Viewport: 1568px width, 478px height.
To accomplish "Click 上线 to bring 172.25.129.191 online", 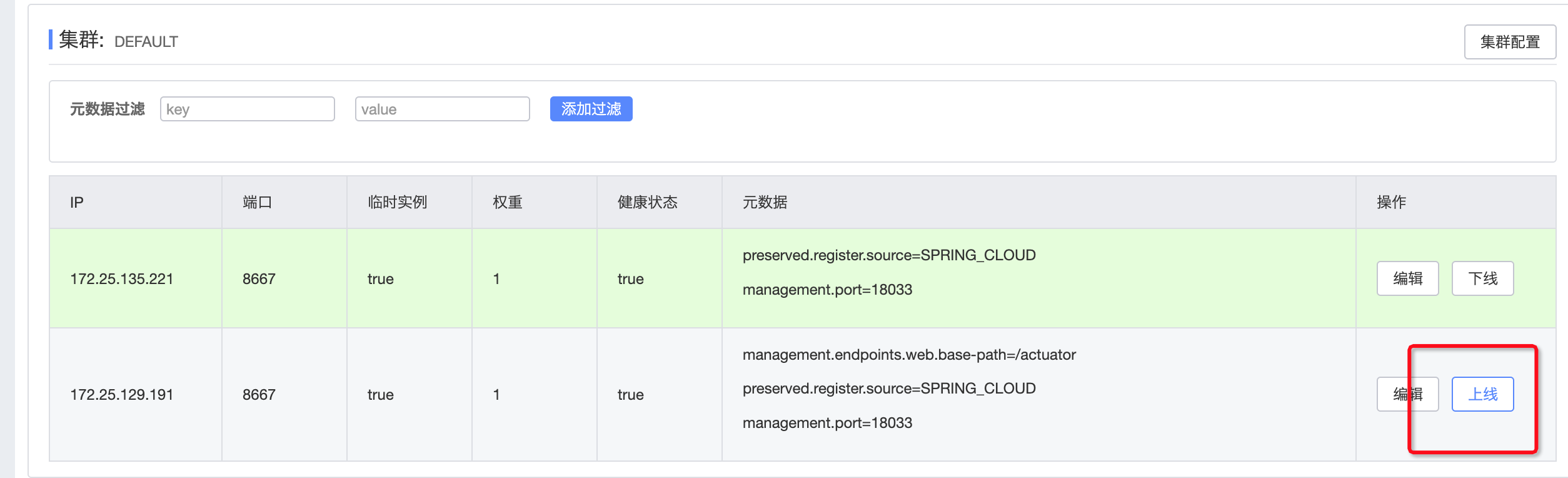I will pos(1482,394).
